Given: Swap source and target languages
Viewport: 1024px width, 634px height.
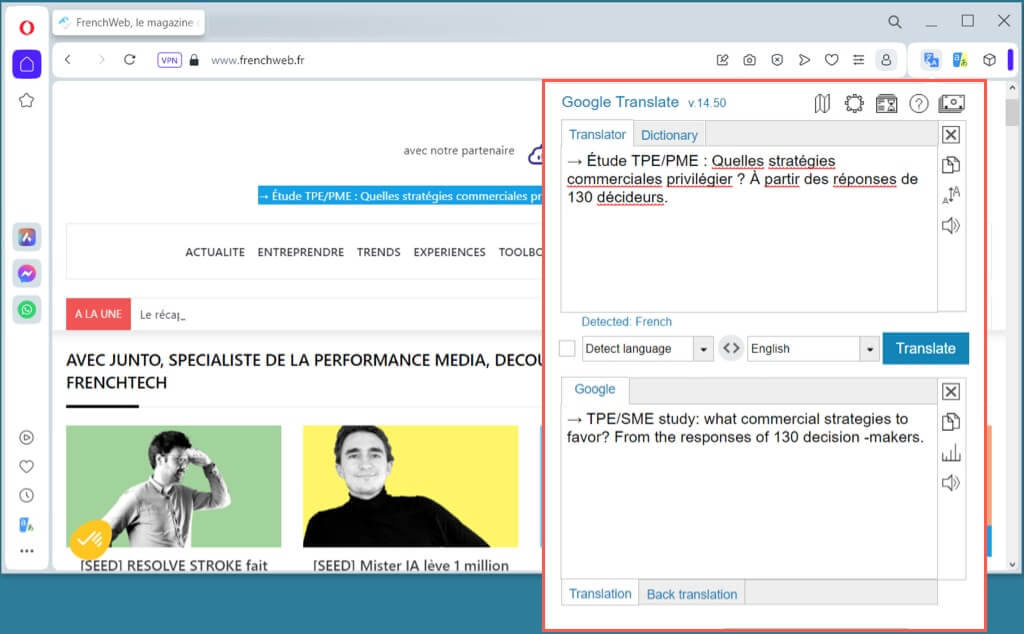Looking at the screenshot, I should [731, 348].
